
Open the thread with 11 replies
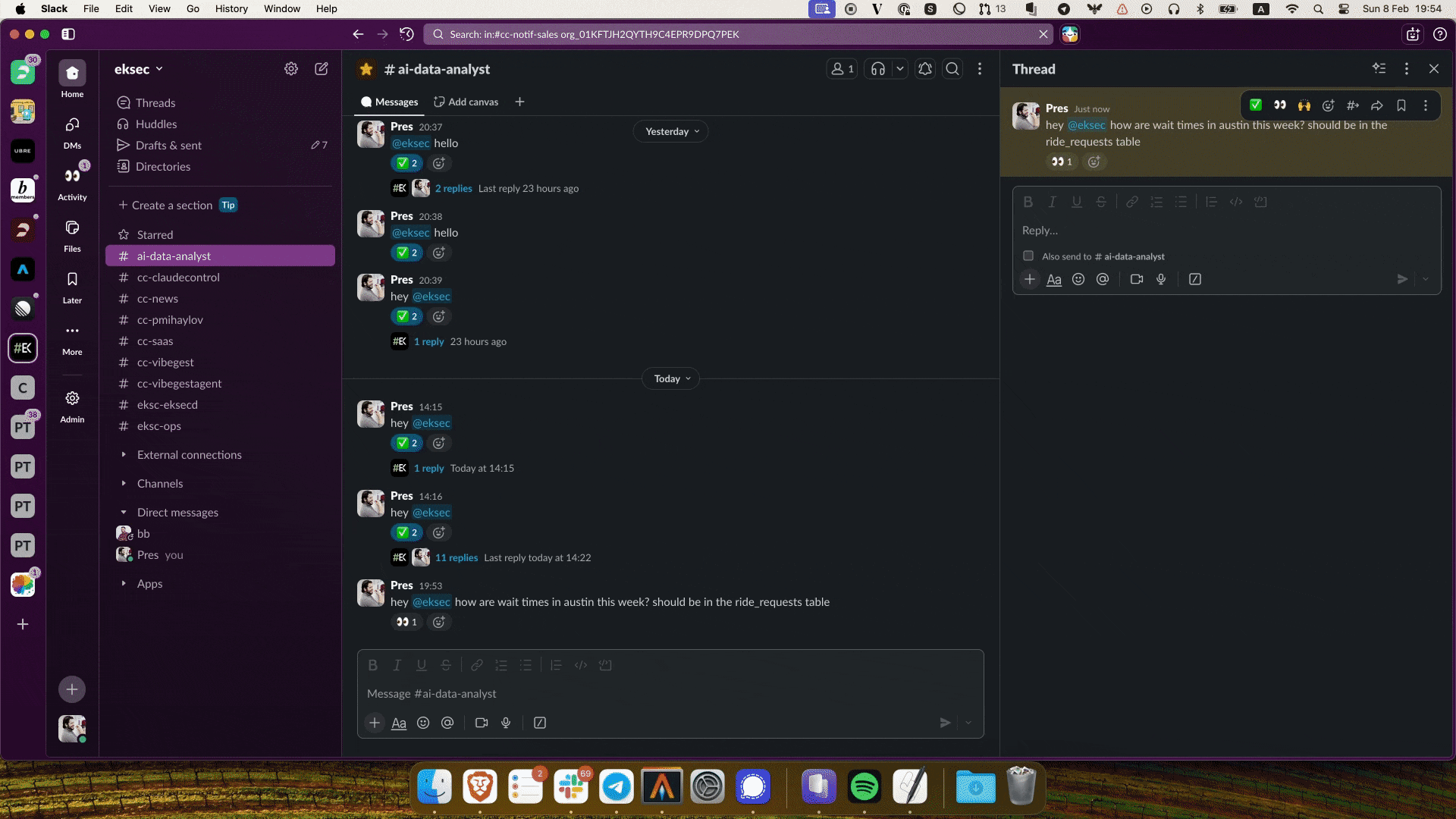point(457,557)
